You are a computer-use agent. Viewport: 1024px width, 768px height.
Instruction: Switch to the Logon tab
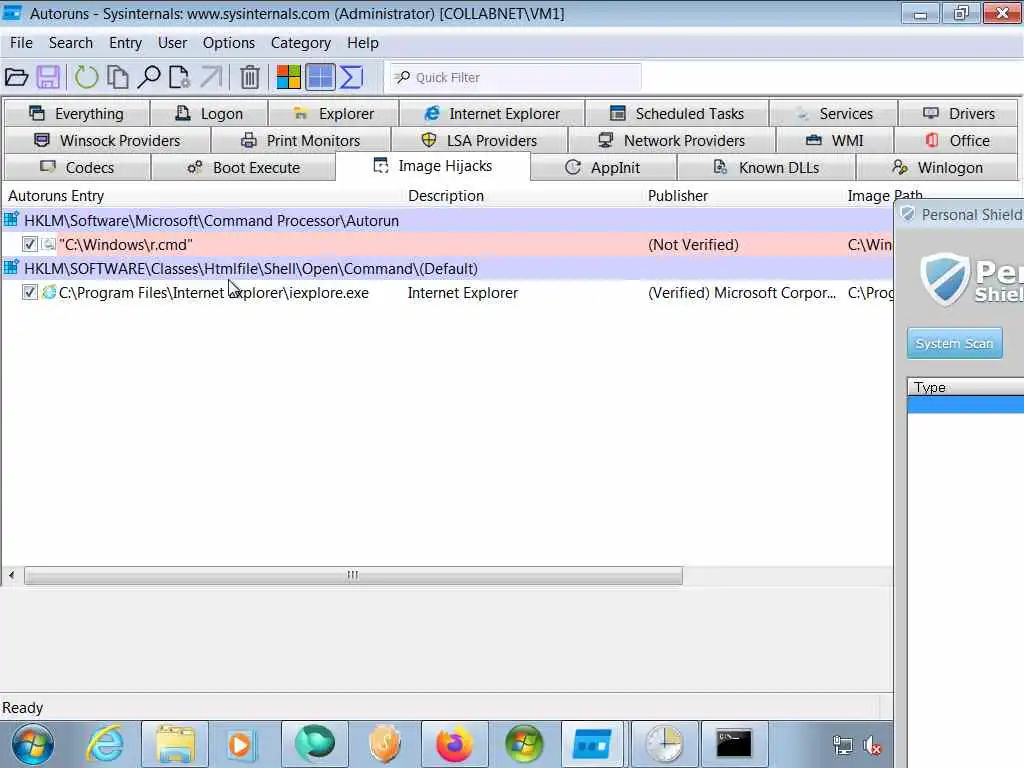point(209,114)
